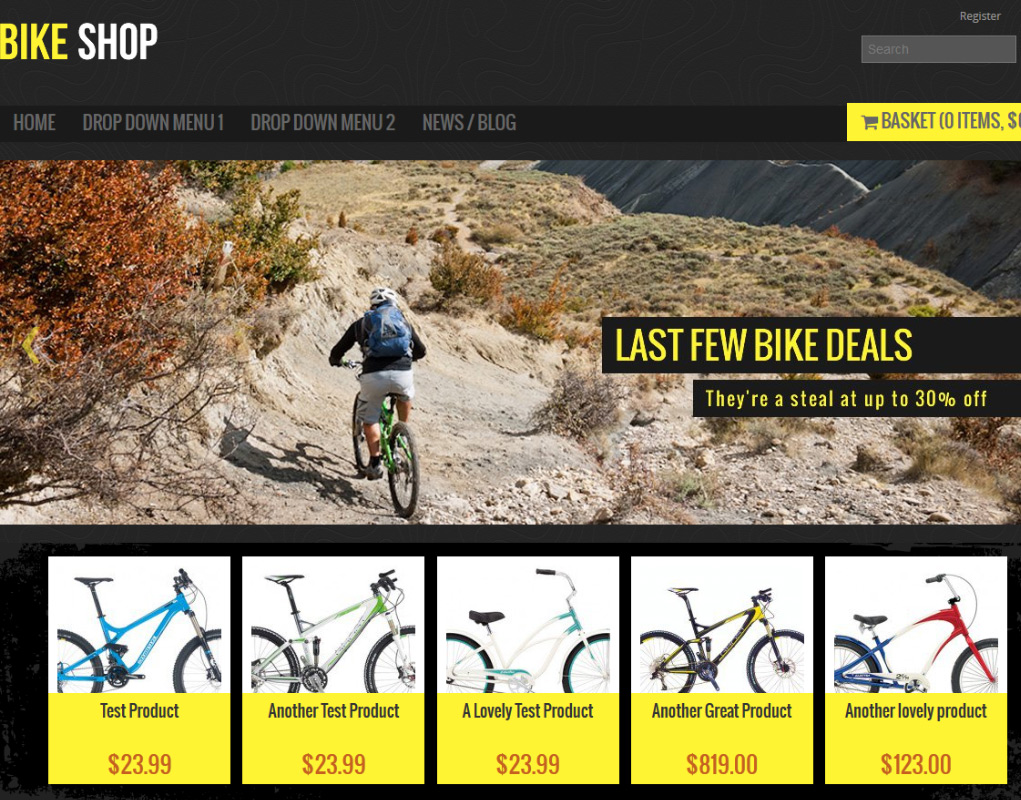
Task: Expand Drop Down Menu 1
Action: (x=153, y=122)
